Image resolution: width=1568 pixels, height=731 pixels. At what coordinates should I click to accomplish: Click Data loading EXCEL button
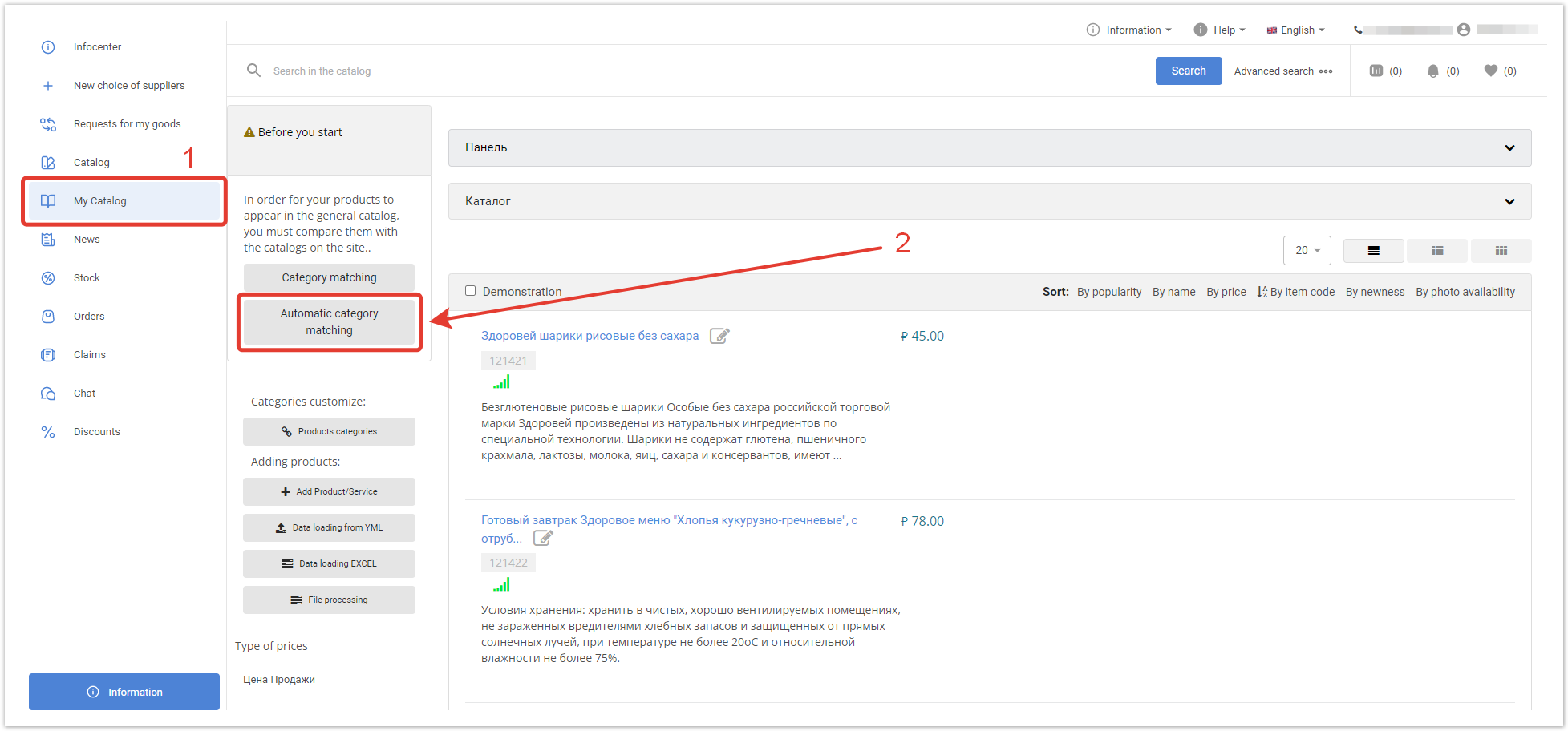click(x=329, y=564)
